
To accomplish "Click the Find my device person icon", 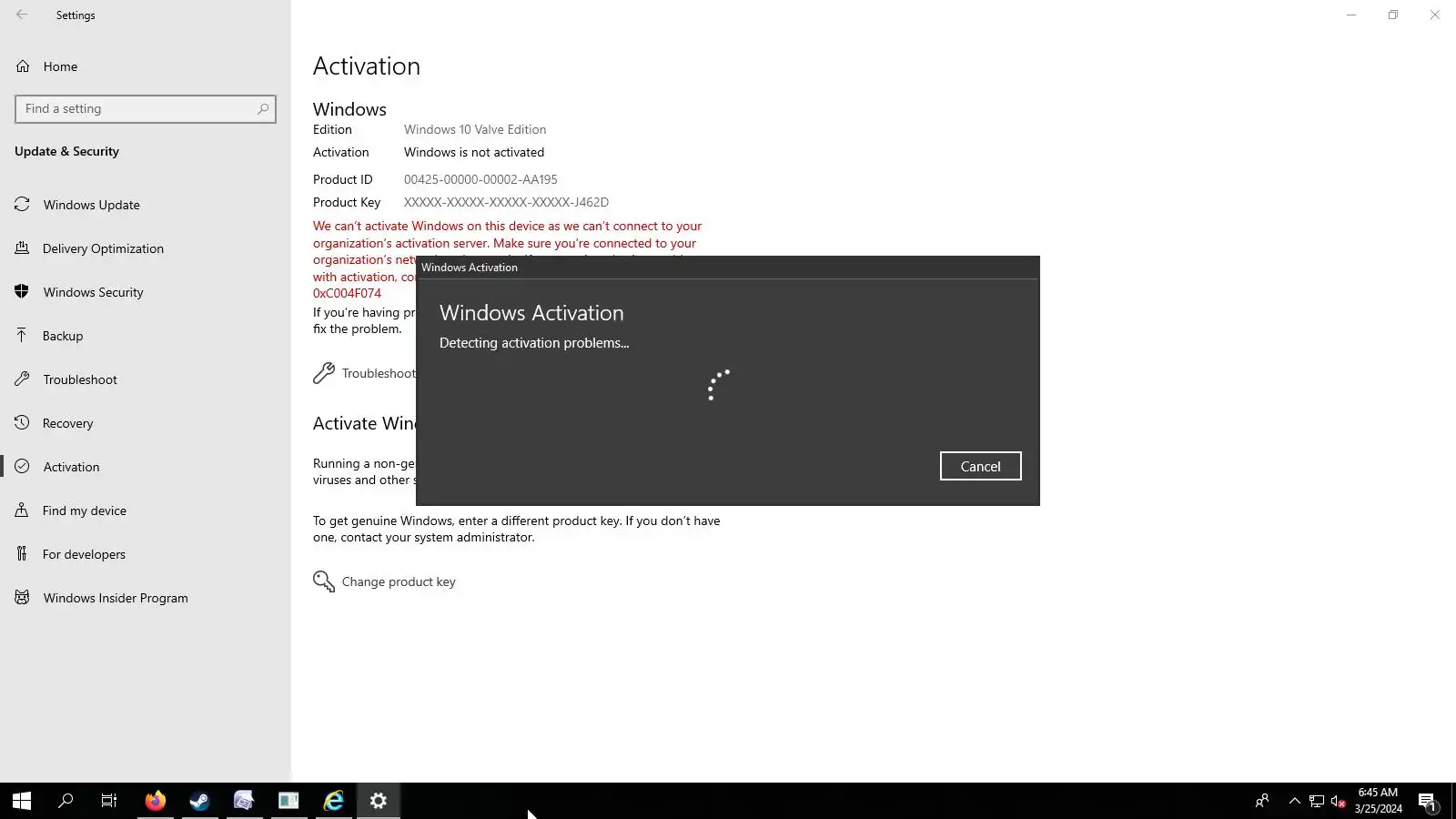I will 22,511.
